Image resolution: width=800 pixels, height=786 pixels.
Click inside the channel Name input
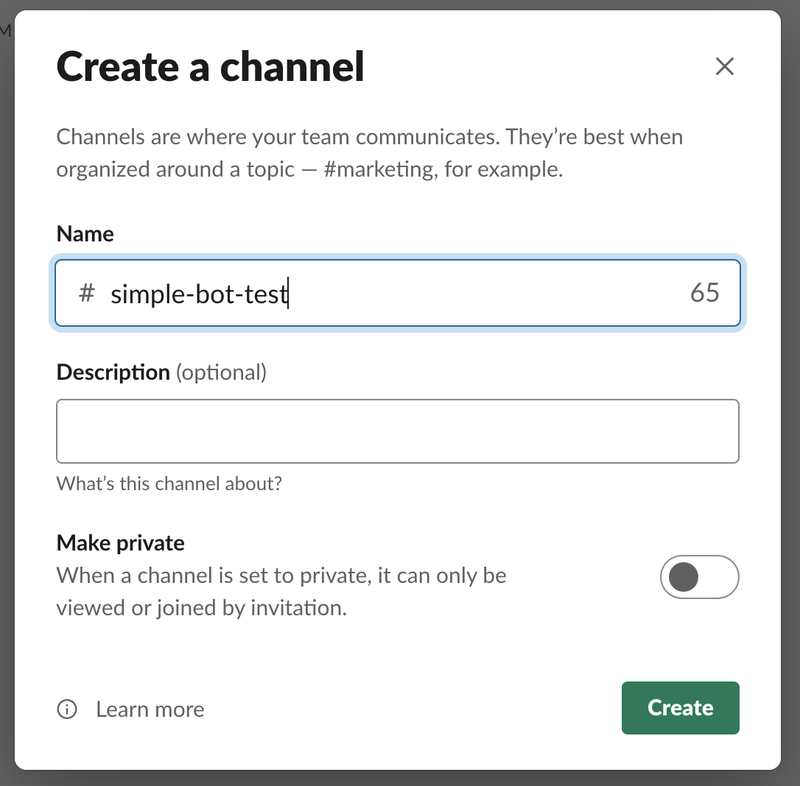[400, 293]
